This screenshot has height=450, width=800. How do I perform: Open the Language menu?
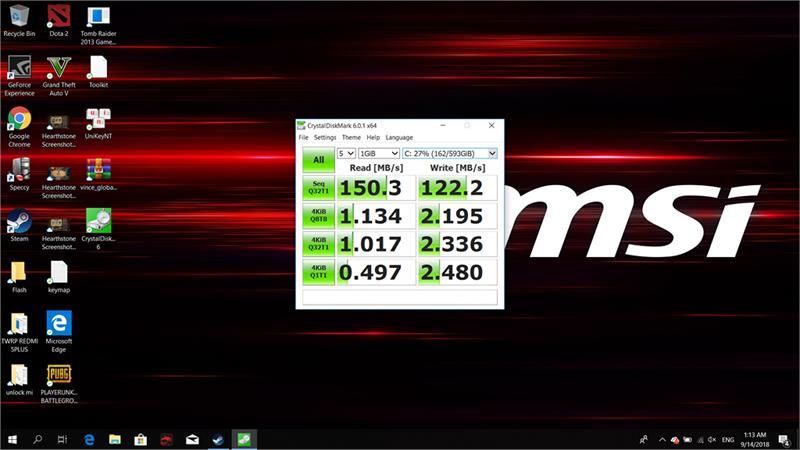pyautogui.click(x=399, y=137)
